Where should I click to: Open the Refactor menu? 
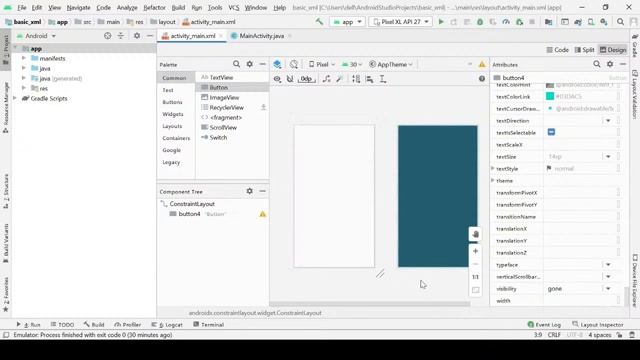[x=154, y=7]
